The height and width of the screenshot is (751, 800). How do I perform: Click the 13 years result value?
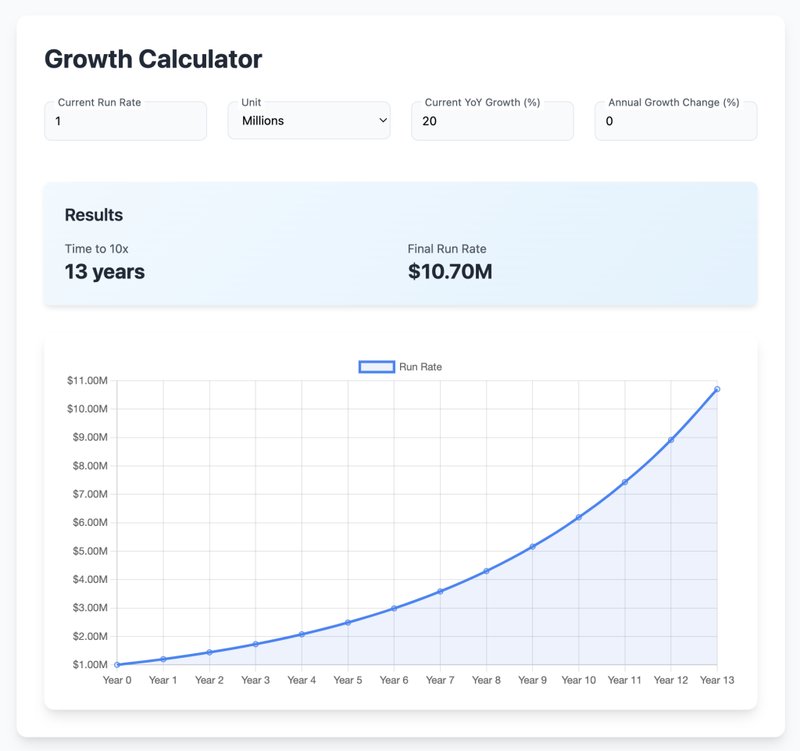105,271
